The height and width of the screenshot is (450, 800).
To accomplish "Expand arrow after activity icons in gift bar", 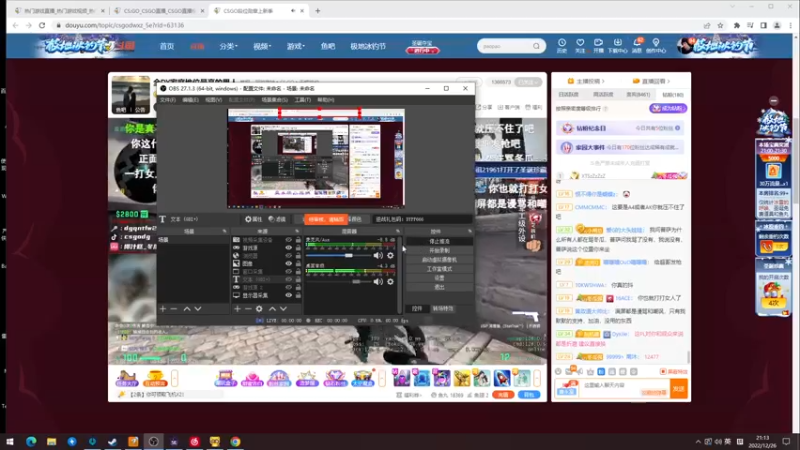I will tap(382, 378).
